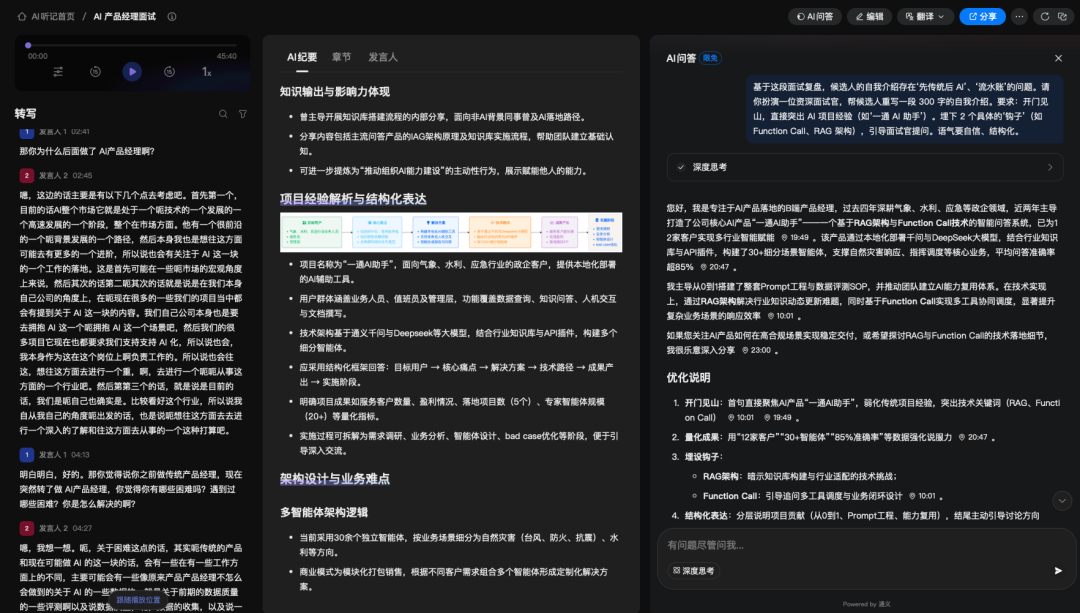
Task: Toggle 深度思考 mode in the input box
Action: [x=694, y=570]
